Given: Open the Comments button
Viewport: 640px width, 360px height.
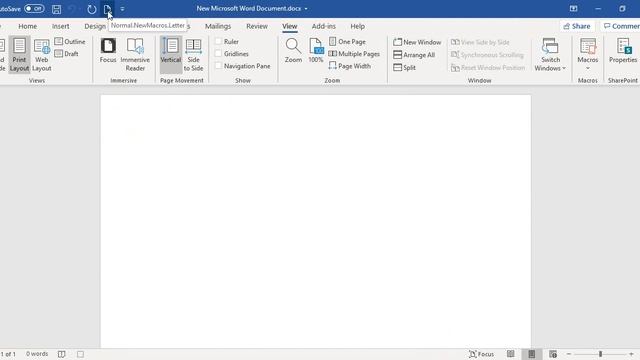Looking at the screenshot, I should point(621,26).
